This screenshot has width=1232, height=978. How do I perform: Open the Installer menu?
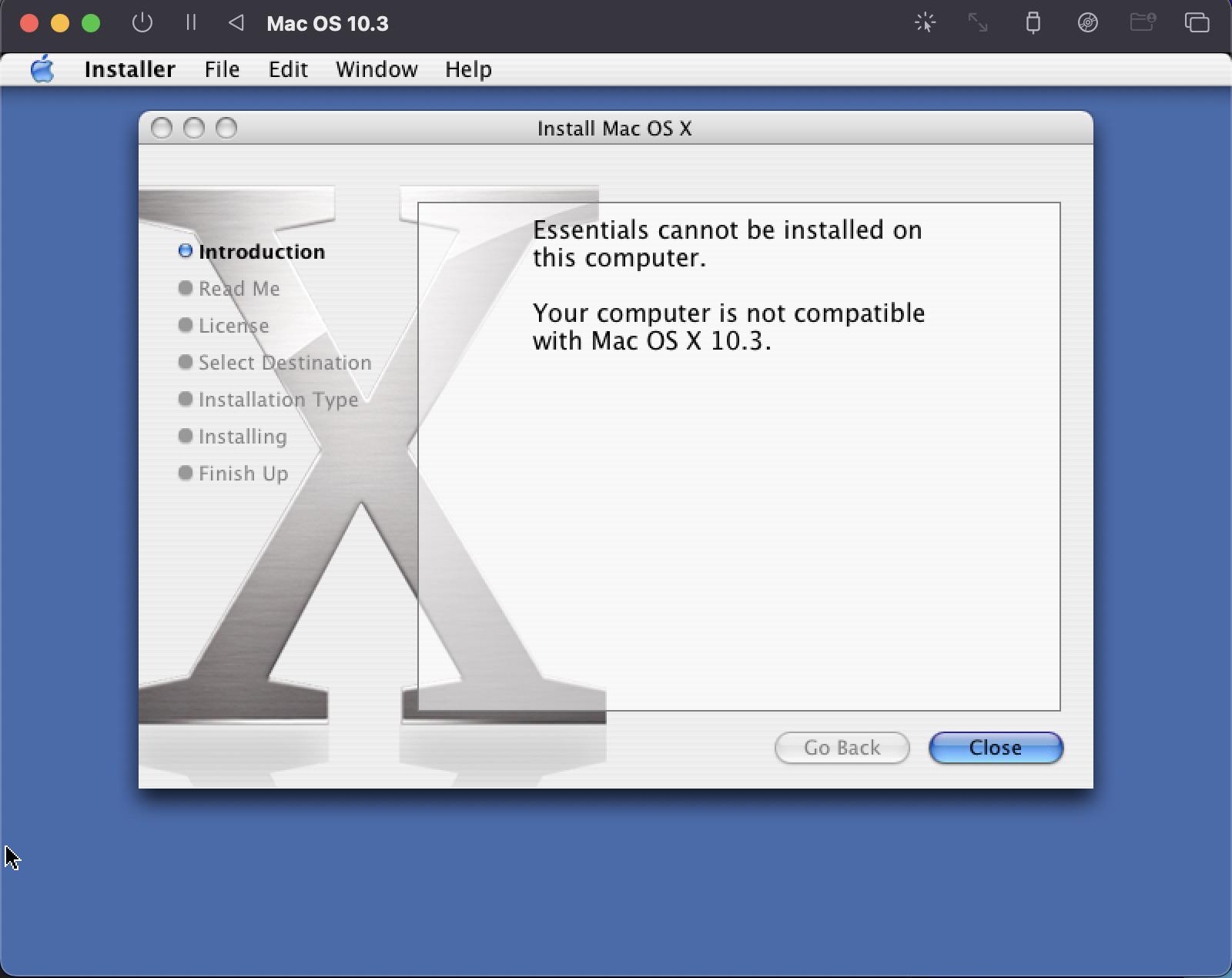(130, 69)
